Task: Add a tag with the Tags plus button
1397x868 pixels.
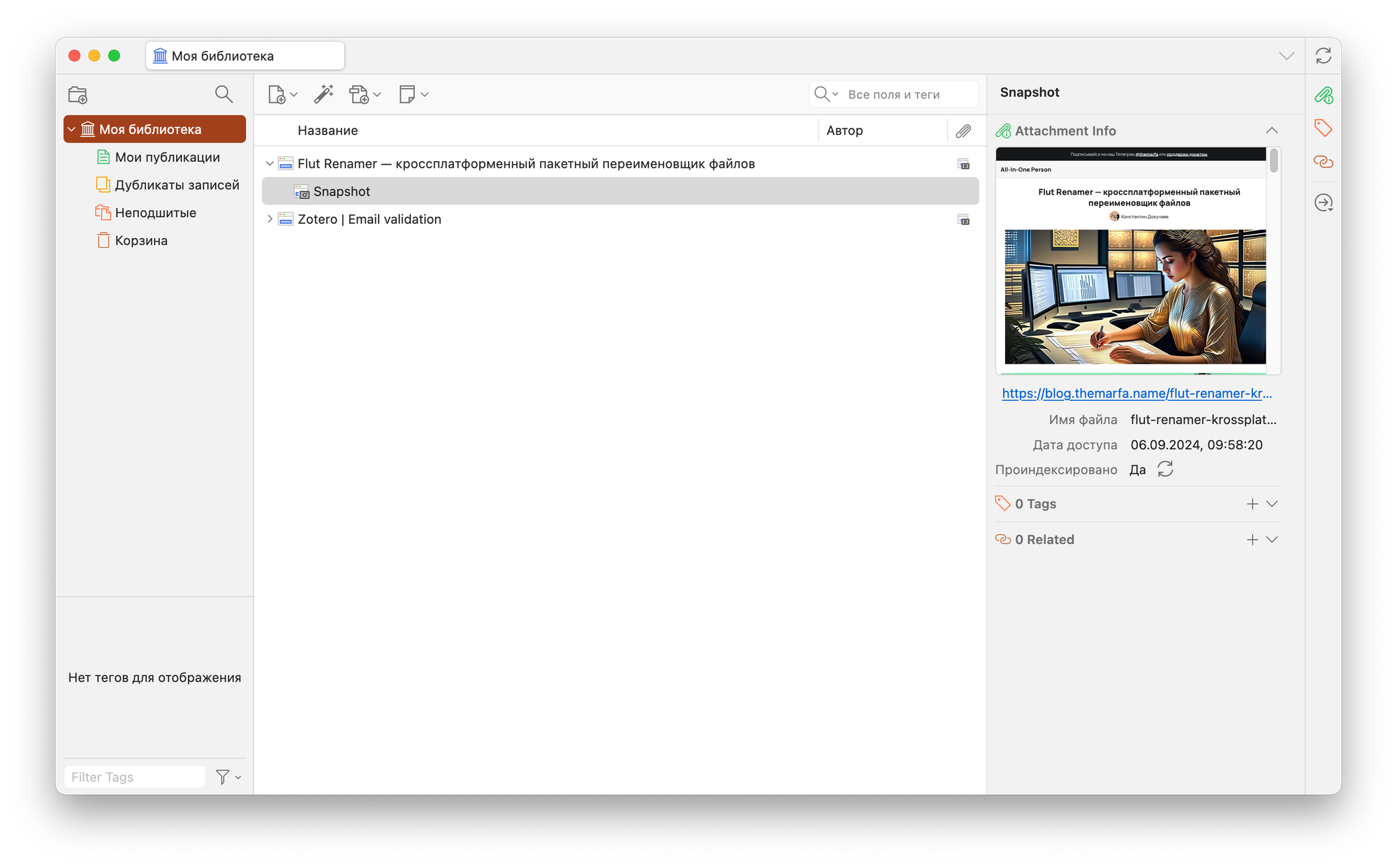Action: (x=1252, y=504)
